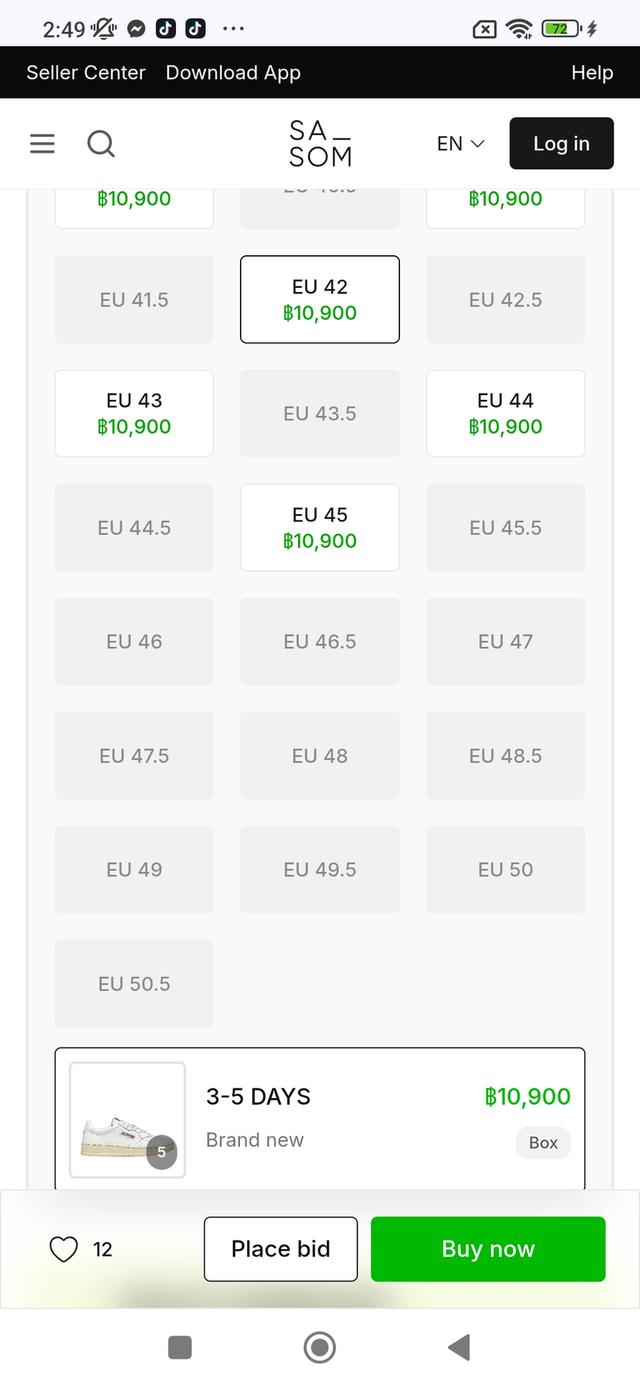Select size EU 44
Image resolution: width=640 pixels, height=1386 pixels.
coord(505,413)
